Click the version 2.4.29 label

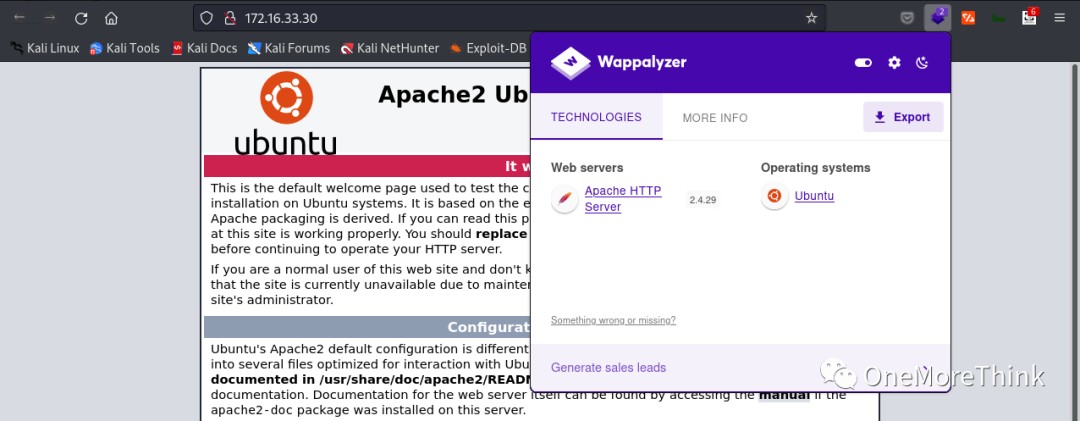point(703,200)
